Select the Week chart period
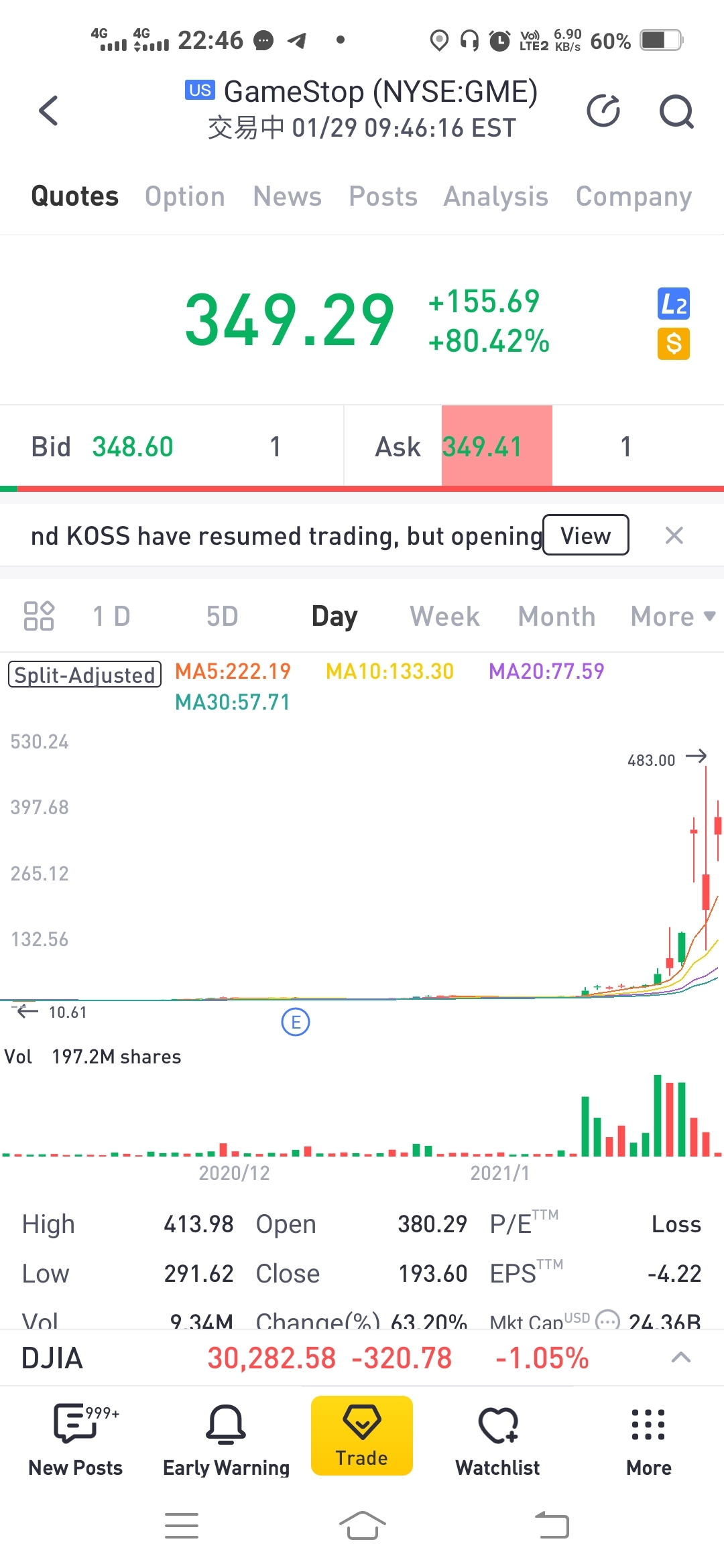Image resolution: width=724 pixels, height=1568 pixels. tap(445, 616)
